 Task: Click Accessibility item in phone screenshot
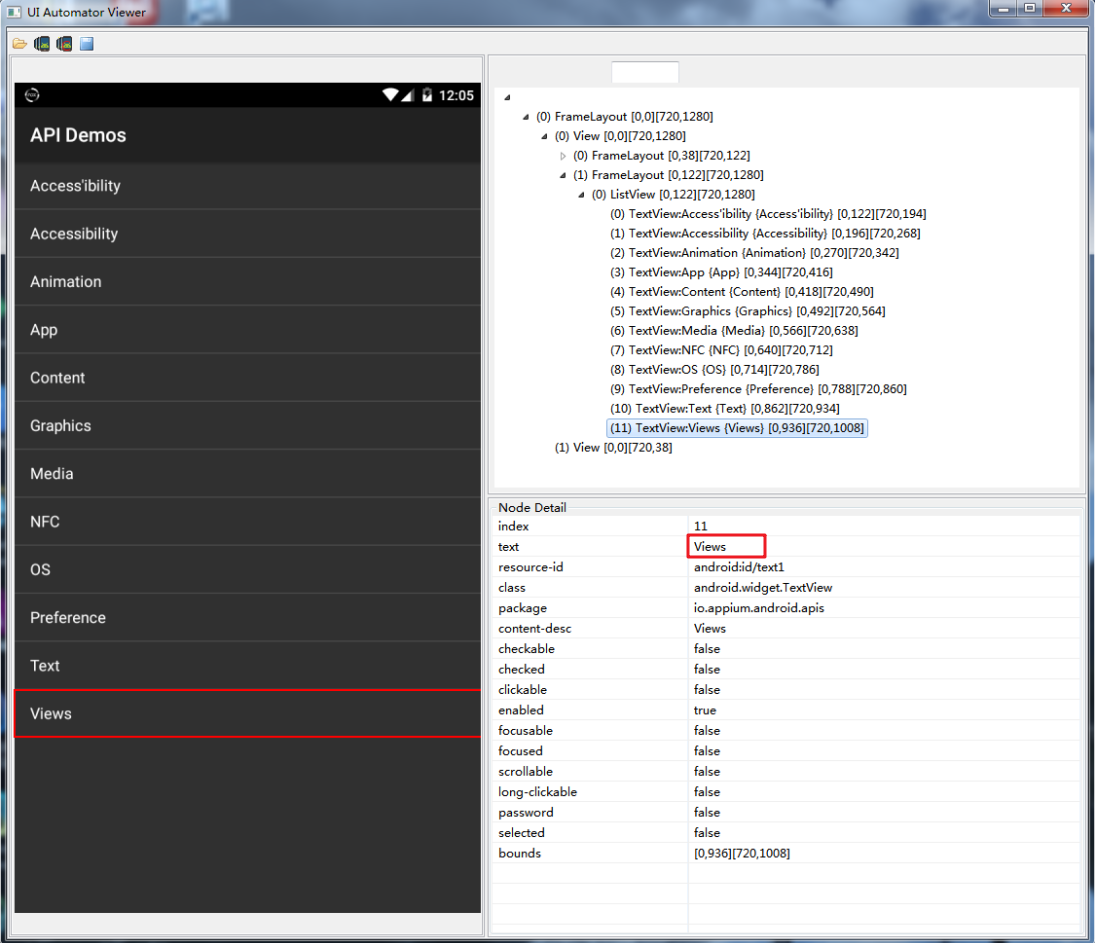click(x=247, y=234)
